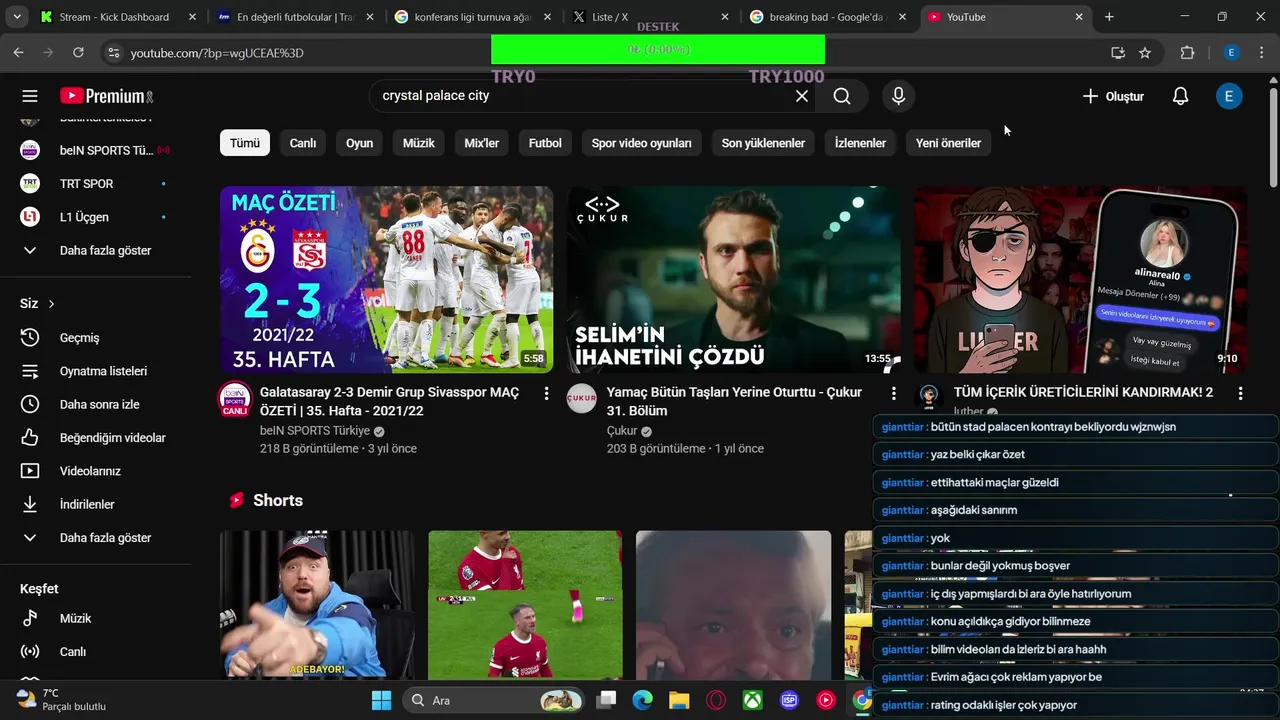1280x720 pixels.
Task: Launch Opera from the taskbar
Action: [x=716, y=700]
